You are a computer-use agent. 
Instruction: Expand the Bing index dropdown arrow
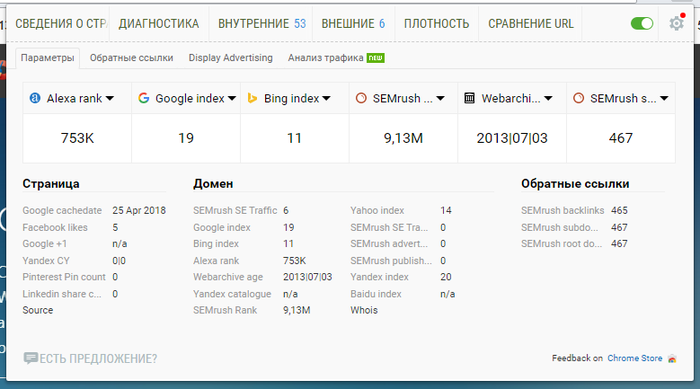point(326,98)
